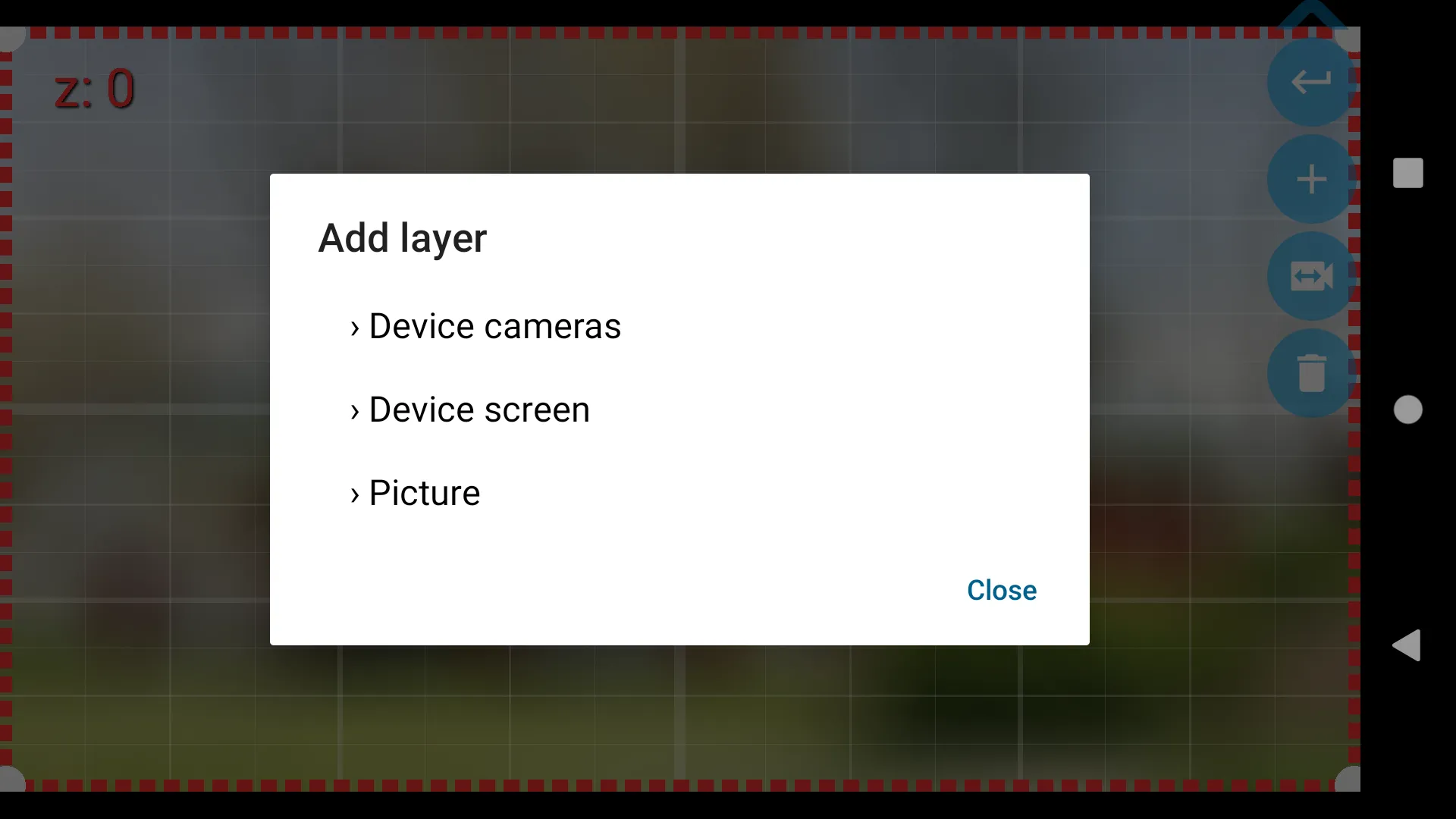Screen dimensions: 1456x819
Task: Click the z-index level indicator
Action: point(95,89)
